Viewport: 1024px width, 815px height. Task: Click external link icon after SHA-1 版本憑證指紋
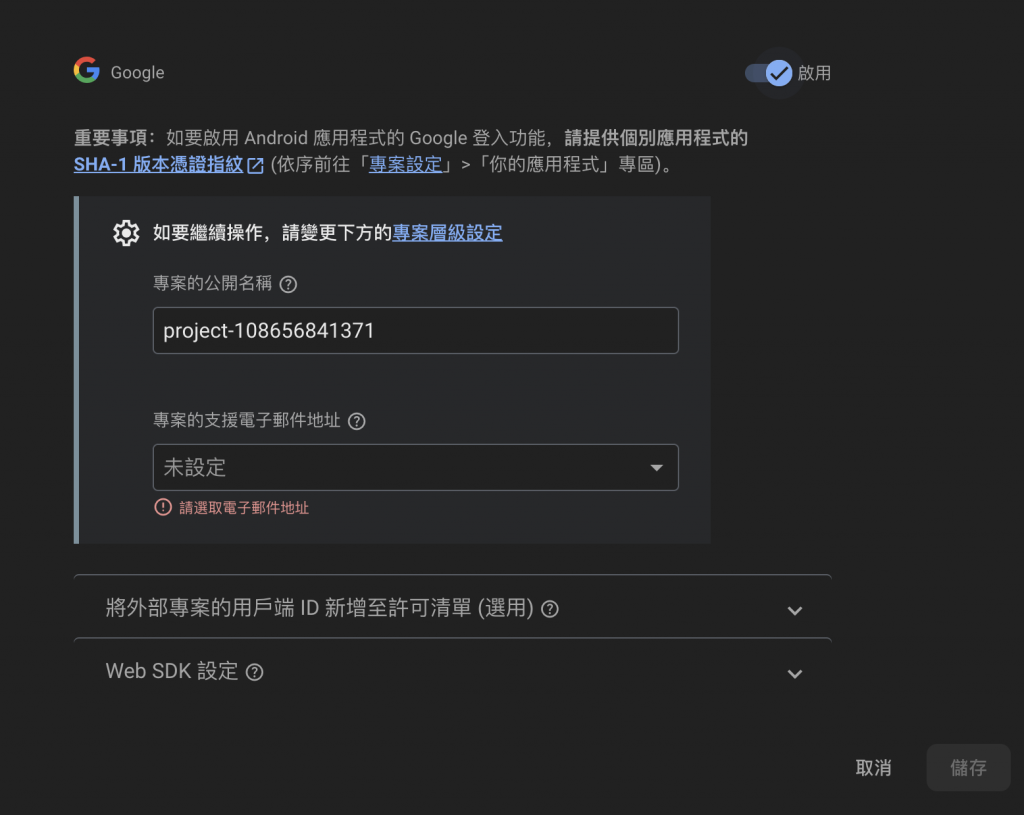pyautogui.click(x=255, y=165)
